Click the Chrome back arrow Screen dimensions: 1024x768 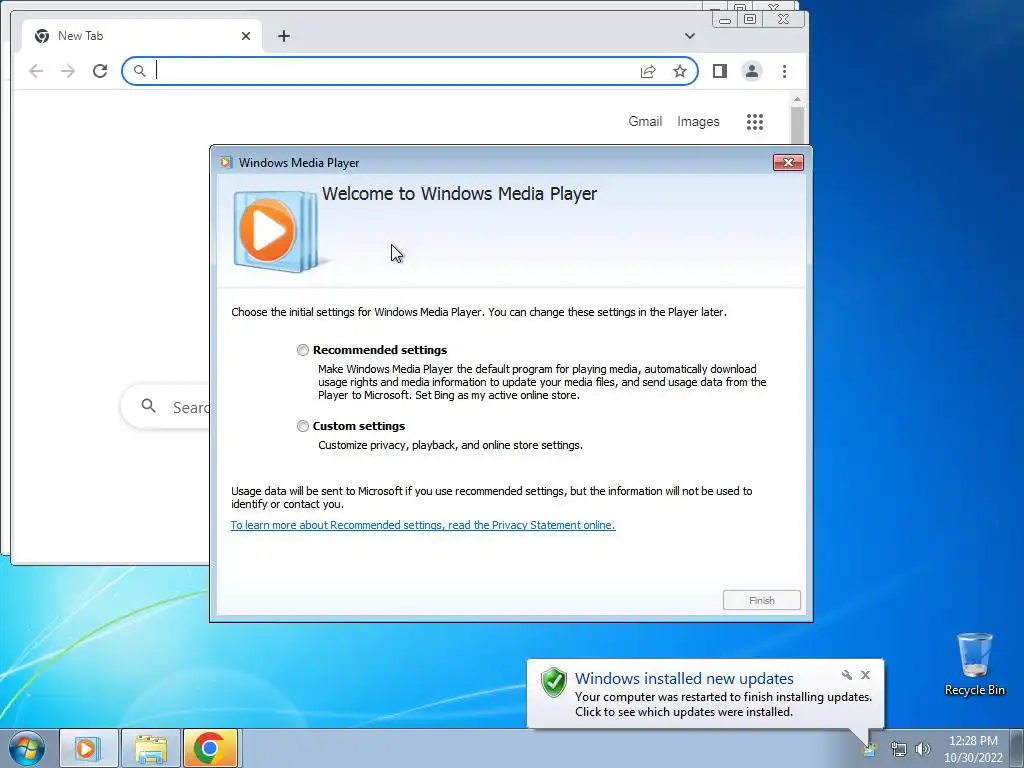[36, 71]
